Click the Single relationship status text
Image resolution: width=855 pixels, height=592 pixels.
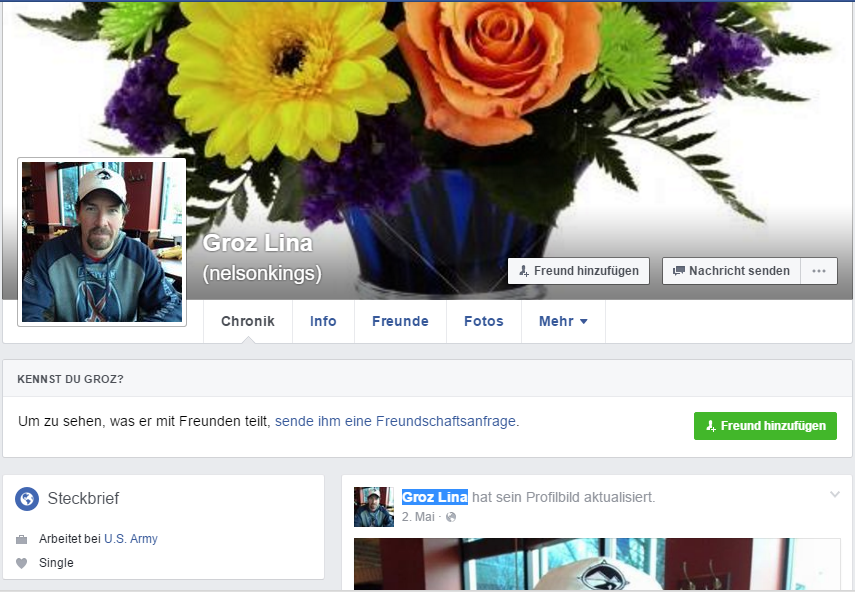point(56,563)
